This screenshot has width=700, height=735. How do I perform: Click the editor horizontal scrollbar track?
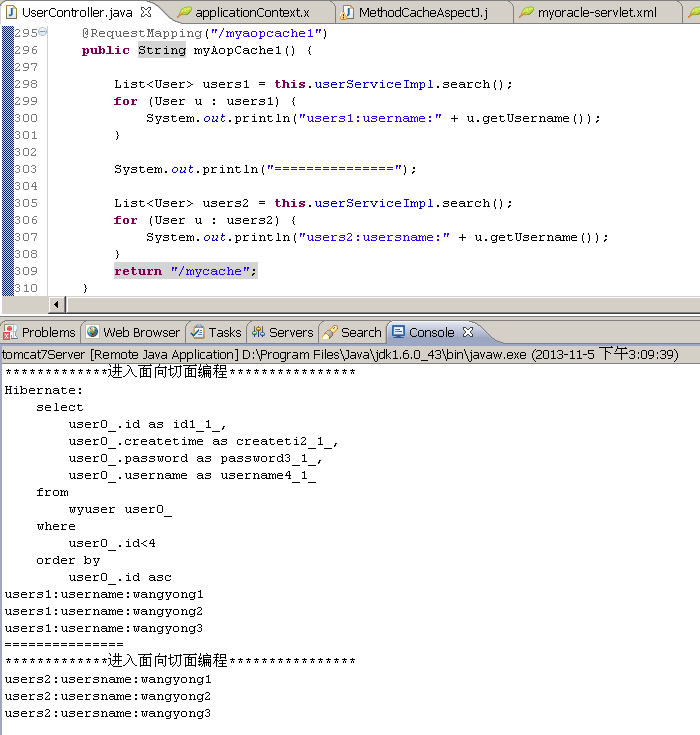pyautogui.click(x=383, y=305)
